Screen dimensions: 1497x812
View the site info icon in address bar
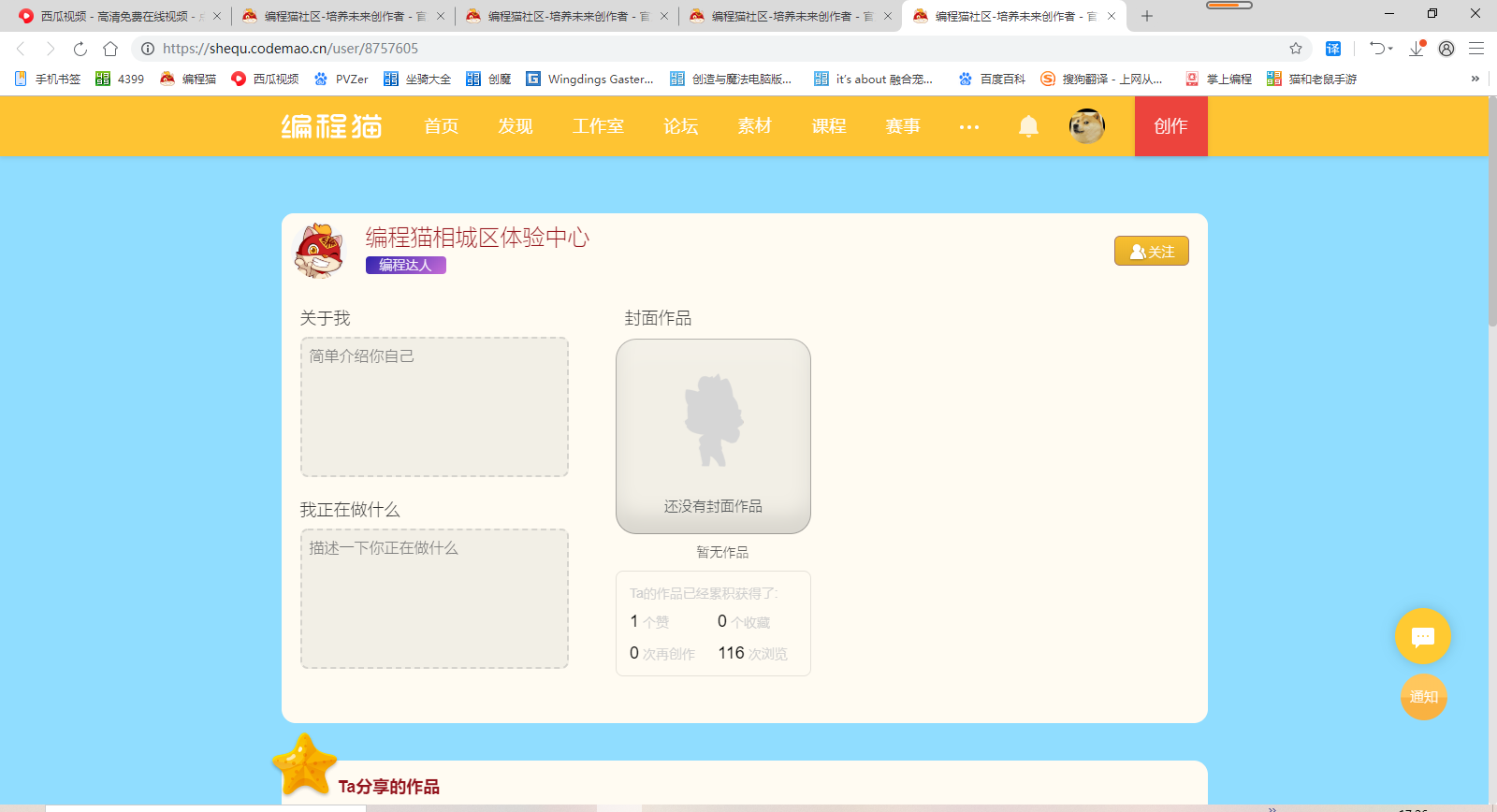147,49
